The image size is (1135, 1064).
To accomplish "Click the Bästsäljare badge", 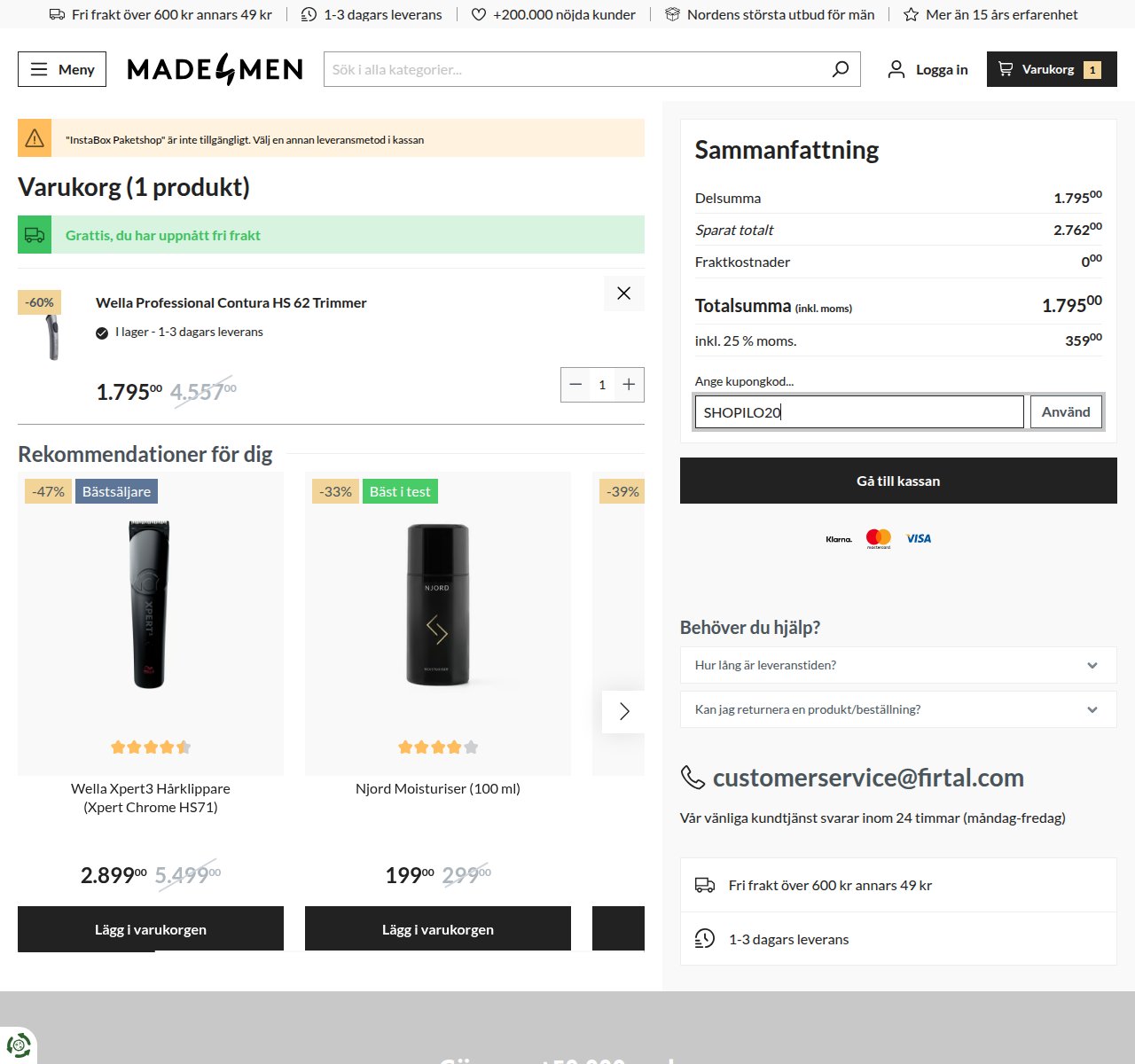I will pos(116,491).
